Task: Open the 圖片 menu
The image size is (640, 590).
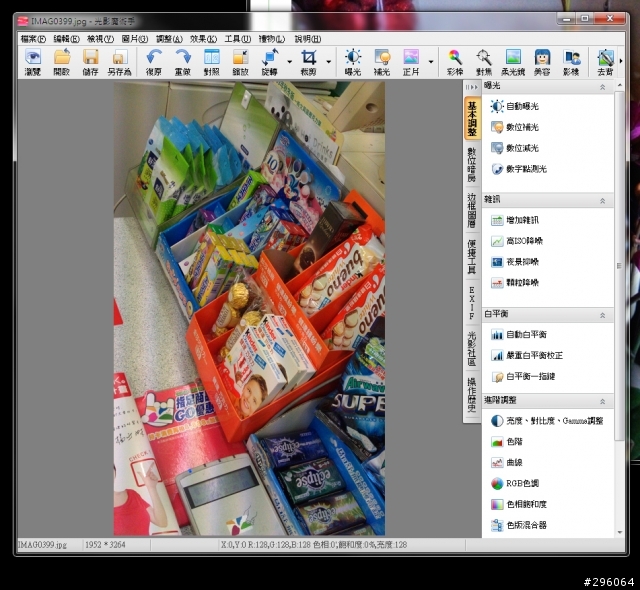Action: pyautogui.click(x=135, y=39)
